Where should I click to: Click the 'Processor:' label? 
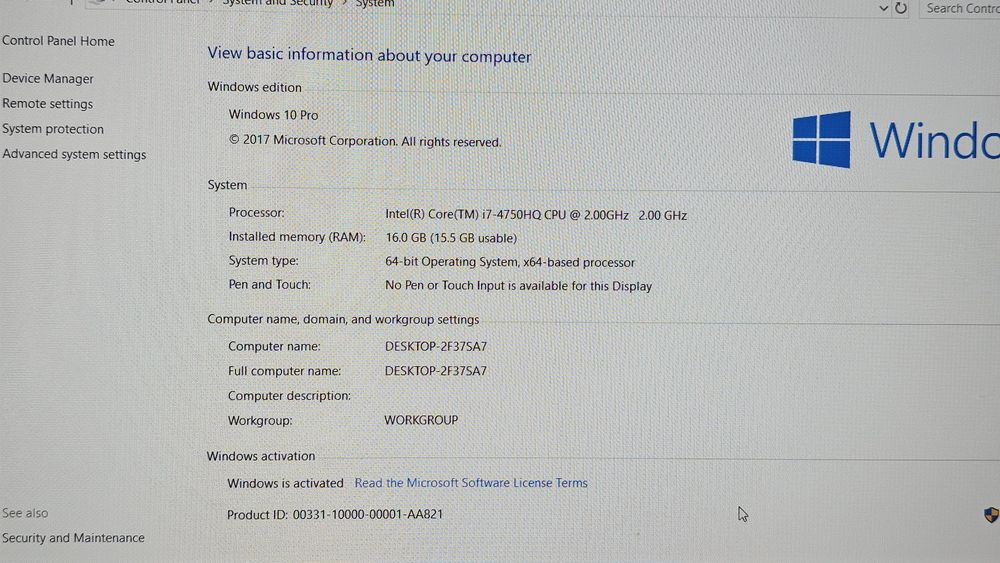(256, 212)
